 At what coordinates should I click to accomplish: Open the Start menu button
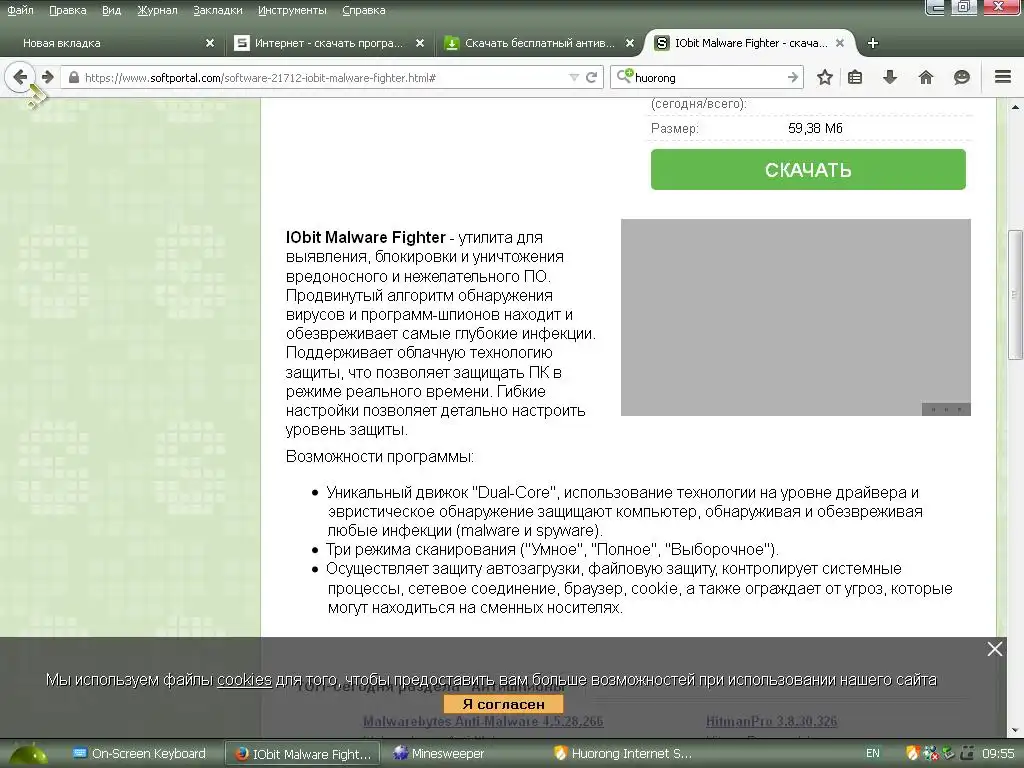click(x=27, y=754)
